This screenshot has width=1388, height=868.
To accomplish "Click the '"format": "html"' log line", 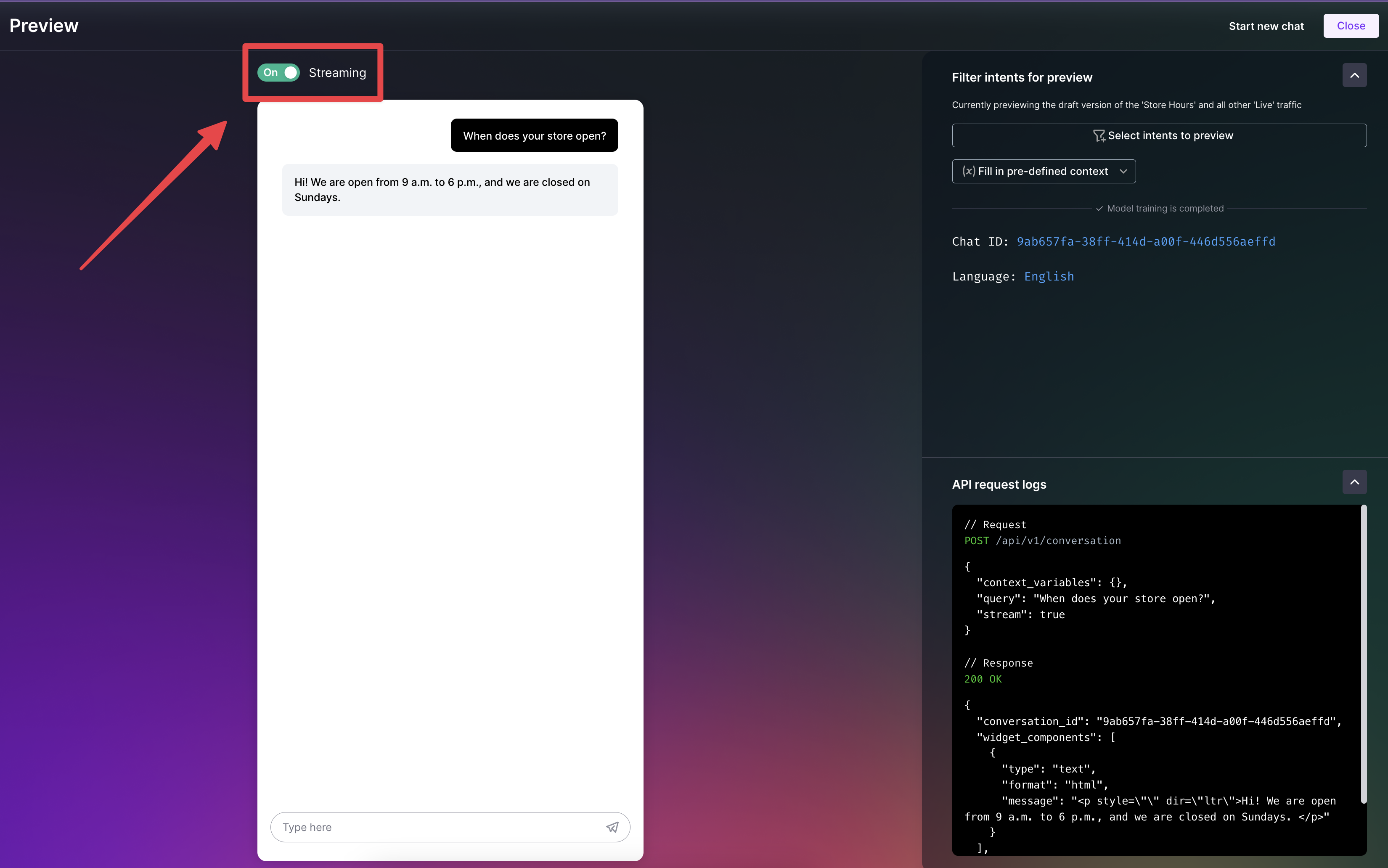I will pyautogui.click(x=1054, y=785).
